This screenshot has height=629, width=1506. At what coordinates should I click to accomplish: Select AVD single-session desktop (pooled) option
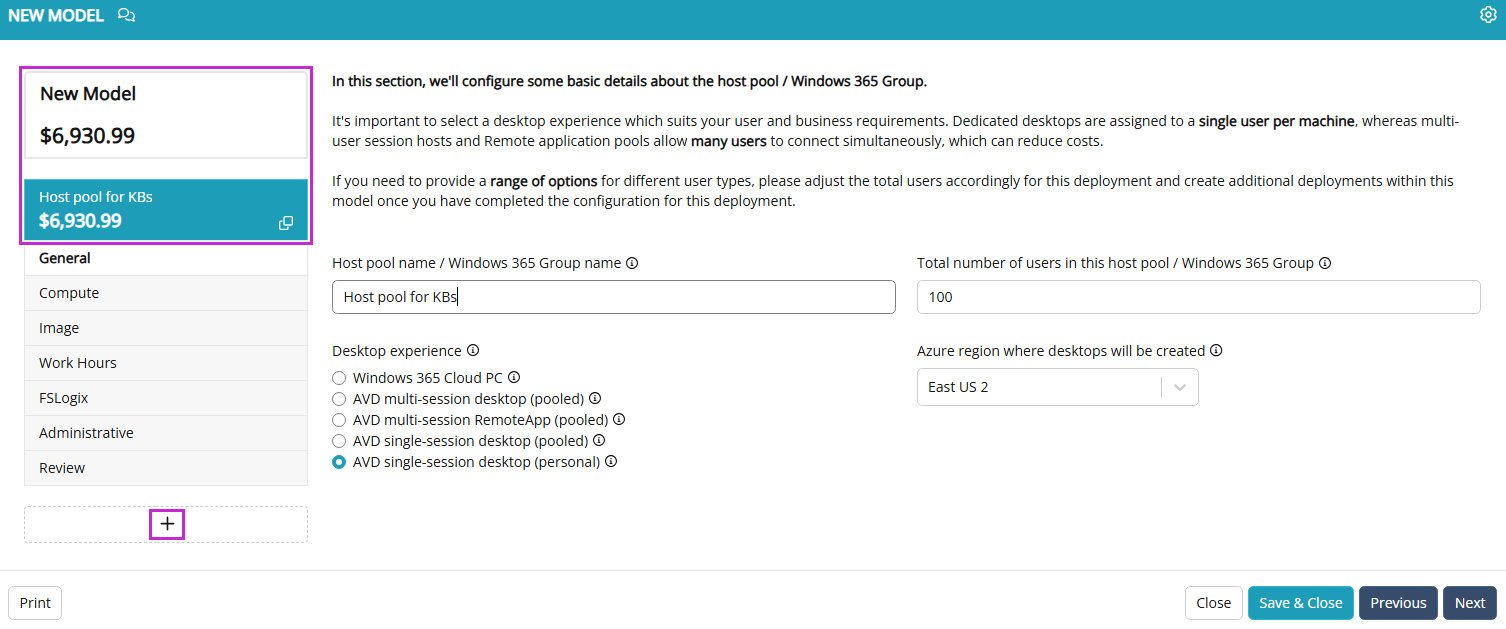pos(339,441)
